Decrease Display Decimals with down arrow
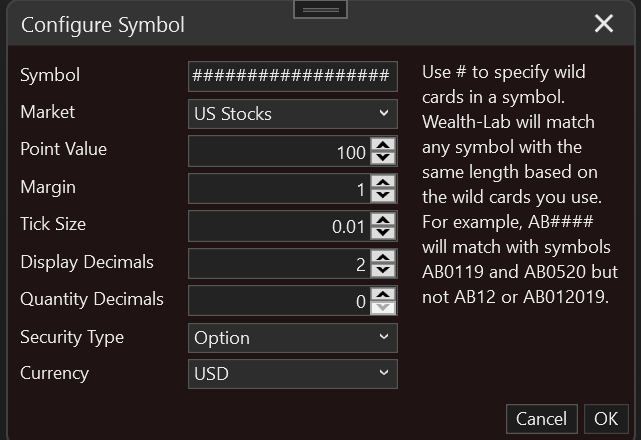This screenshot has height=440, width=641. click(383, 270)
